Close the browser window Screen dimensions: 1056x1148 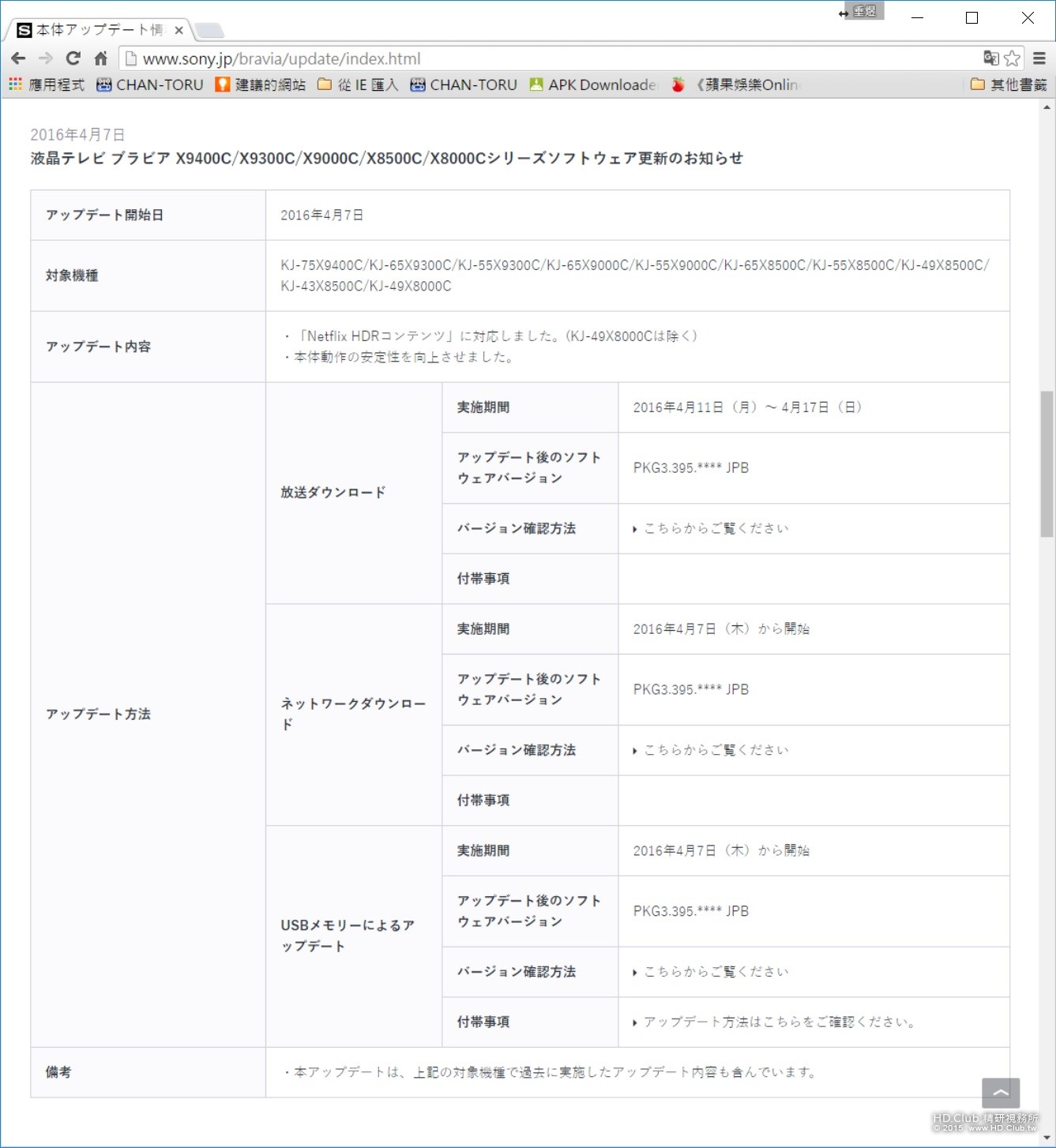(1028, 17)
